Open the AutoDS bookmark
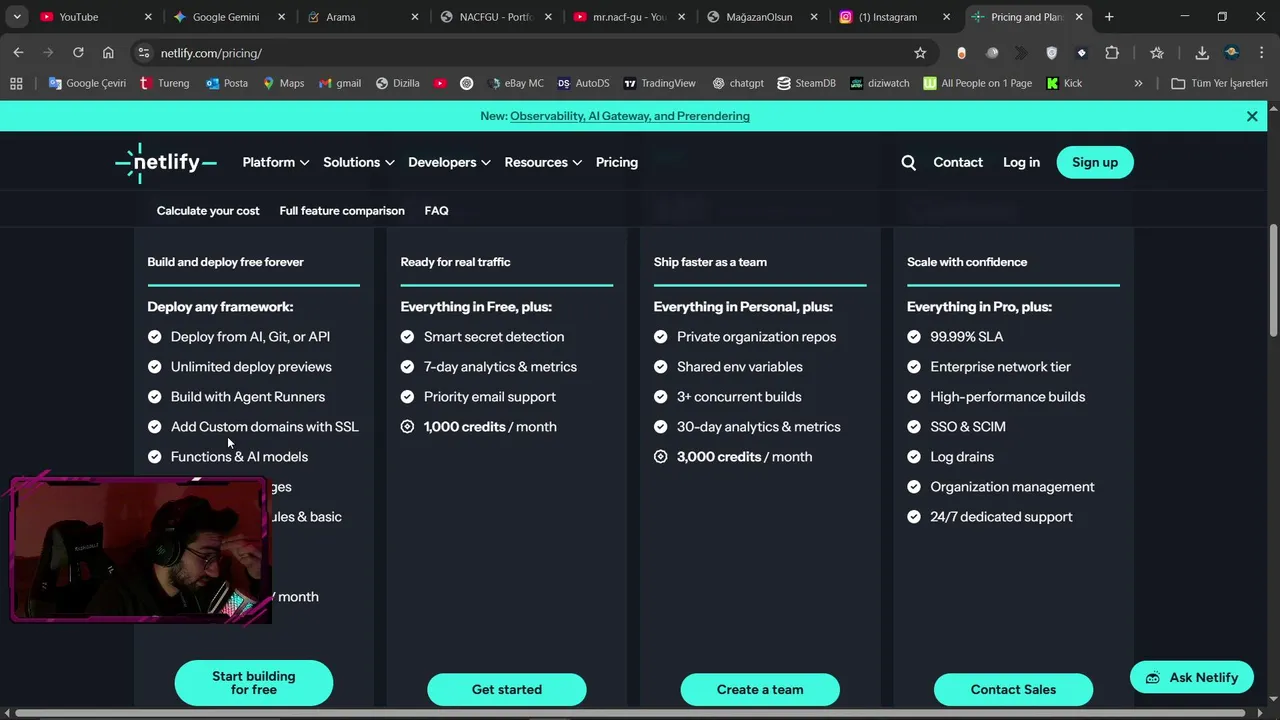 pyautogui.click(x=584, y=83)
